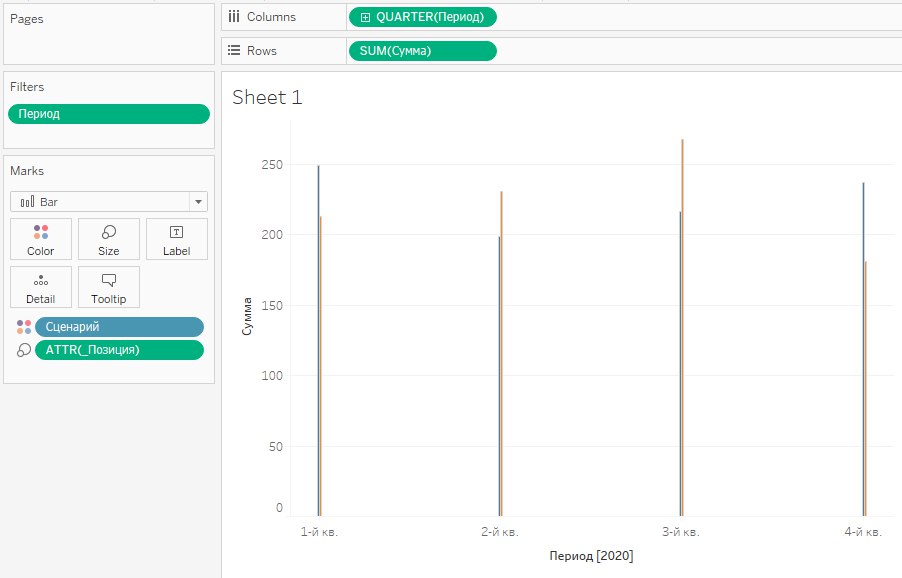Click the Pages shelf label
Screen dimensions: 902x578
(x=26, y=19)
